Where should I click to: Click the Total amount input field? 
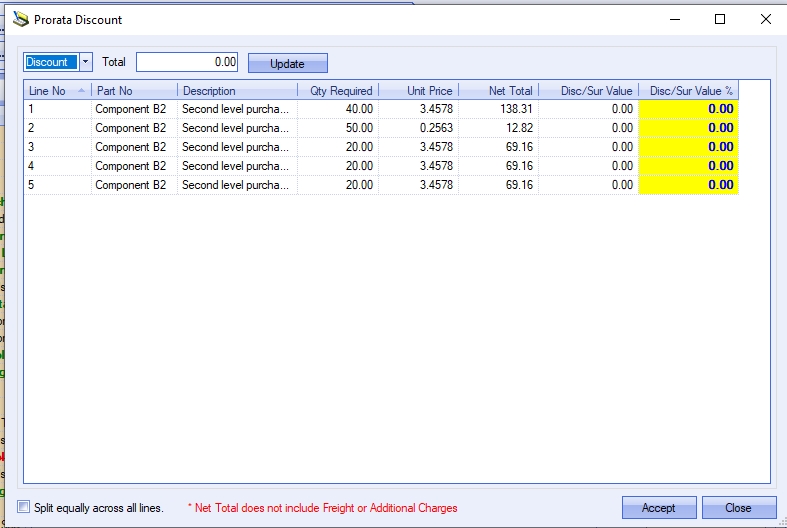[x=187, y=62]
